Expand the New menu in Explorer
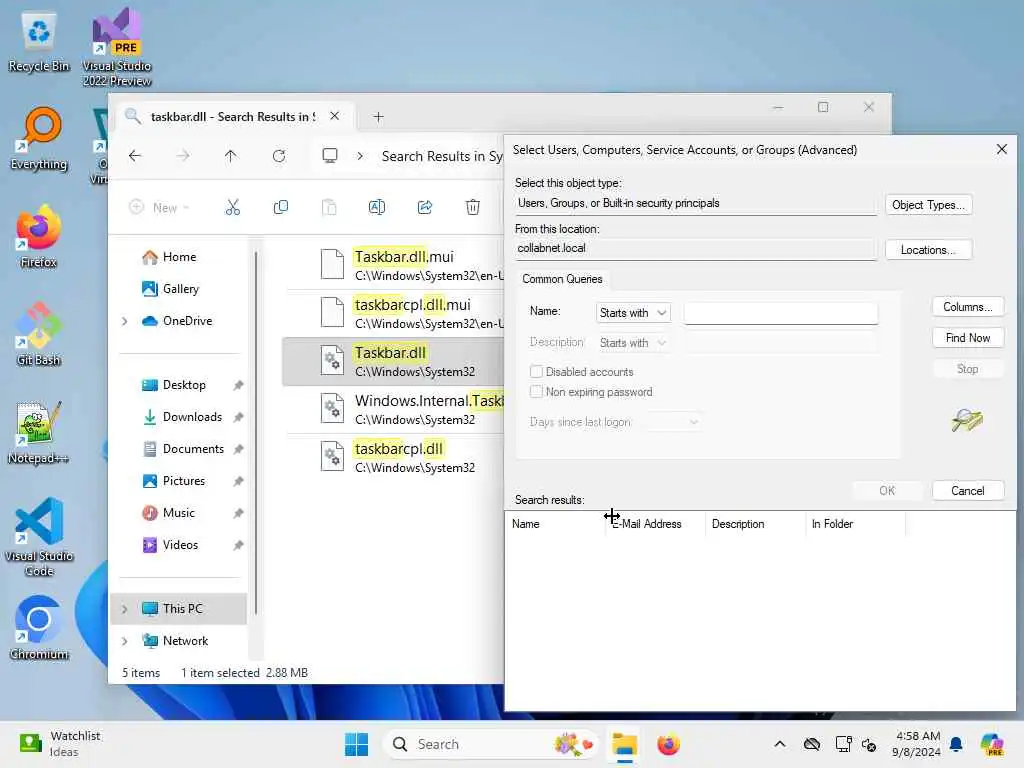The image size is (1024, 768). [x=159, y=208]
